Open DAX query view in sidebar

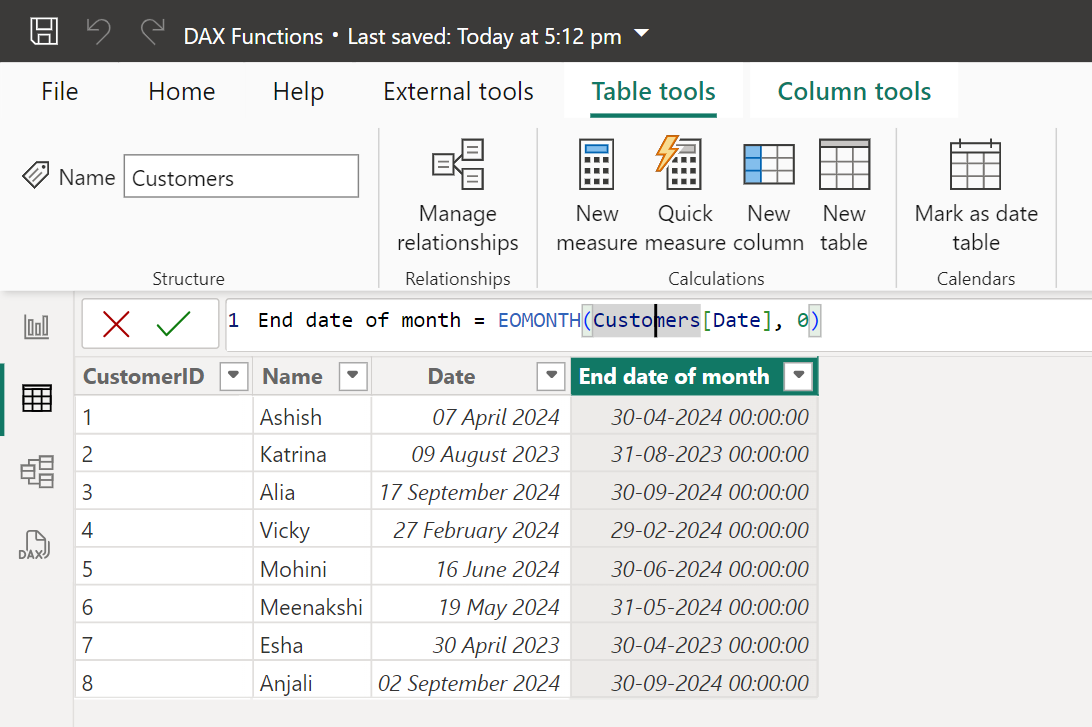(x=35, y=545)
